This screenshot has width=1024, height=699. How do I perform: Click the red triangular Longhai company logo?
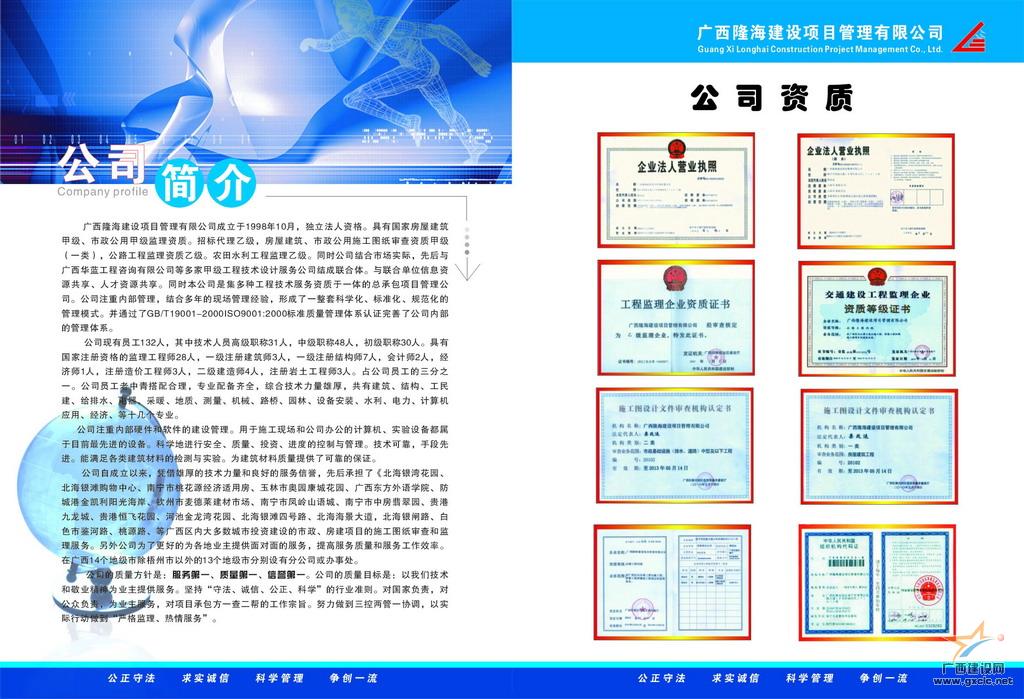coord(968,37)
